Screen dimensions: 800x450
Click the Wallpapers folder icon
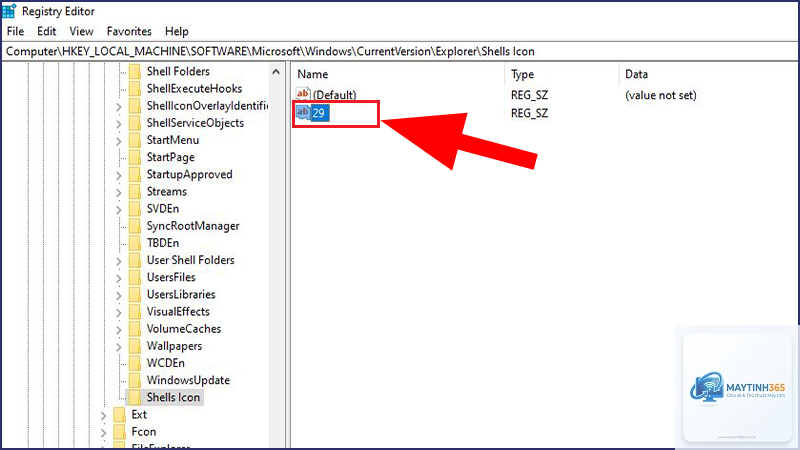coord(135,346)
